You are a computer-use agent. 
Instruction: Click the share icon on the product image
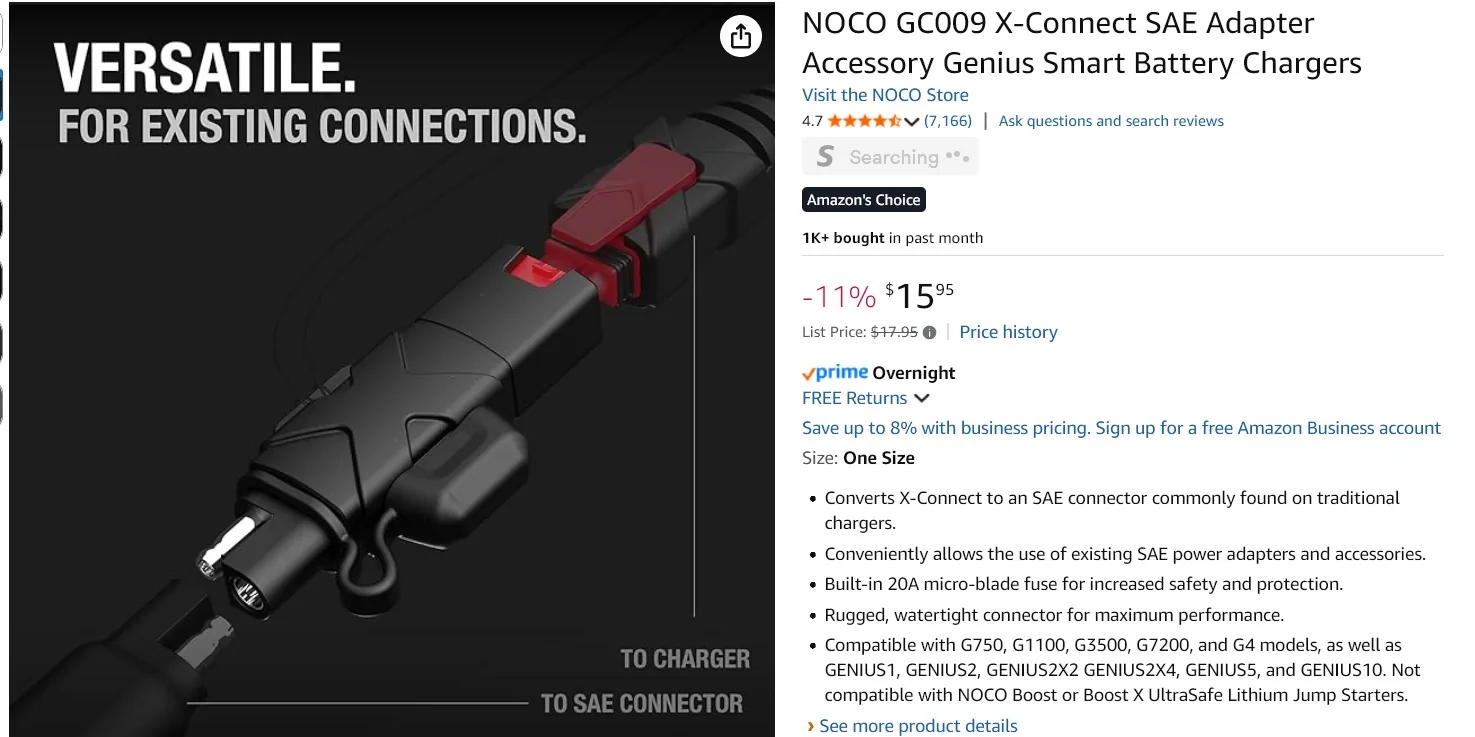coord(740,35)
